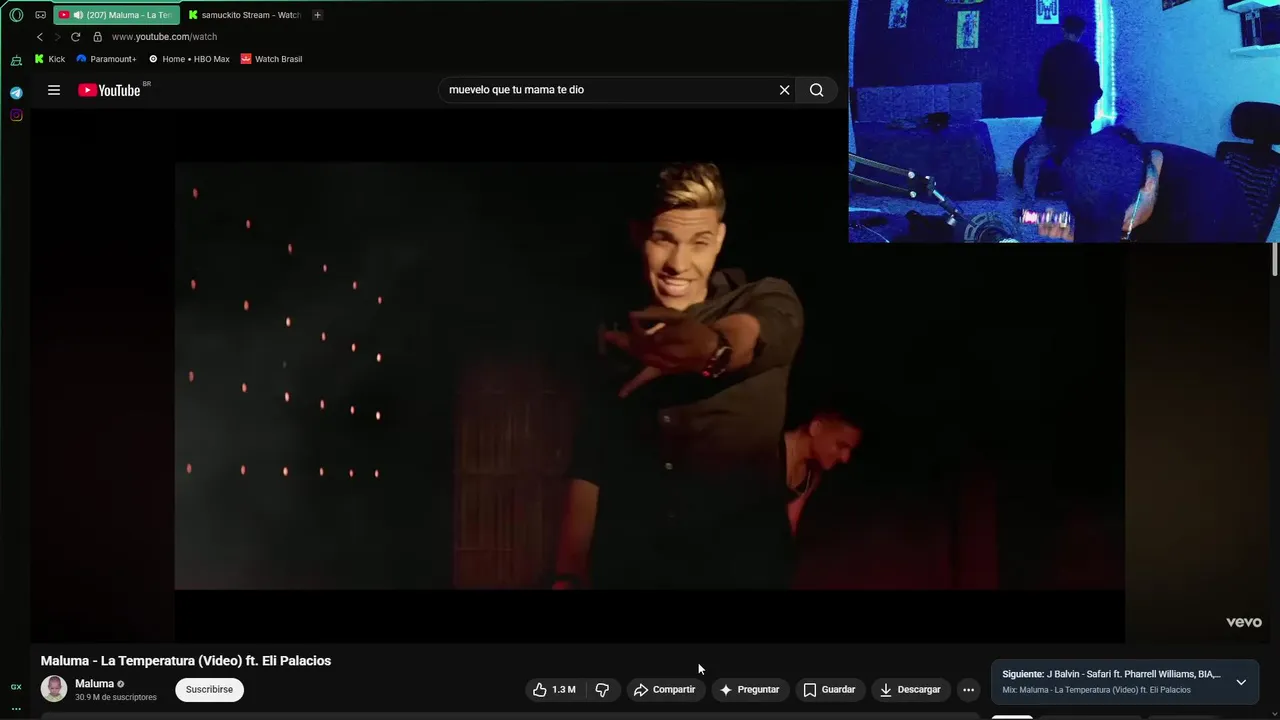
Task: Open the Kick bookmark
Action: (x=50, y=59)
